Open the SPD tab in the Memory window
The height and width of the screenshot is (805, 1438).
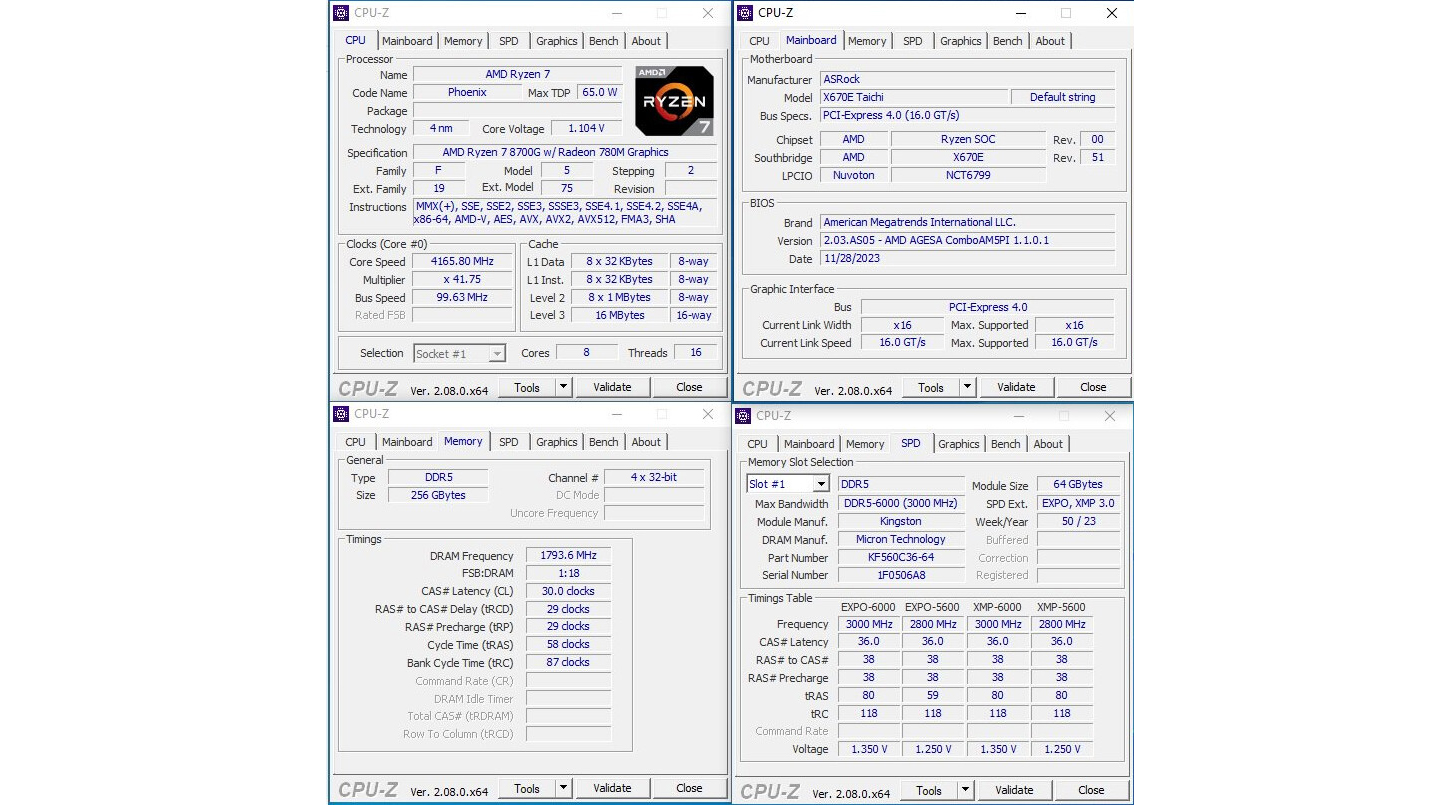[x=509, y=442]
